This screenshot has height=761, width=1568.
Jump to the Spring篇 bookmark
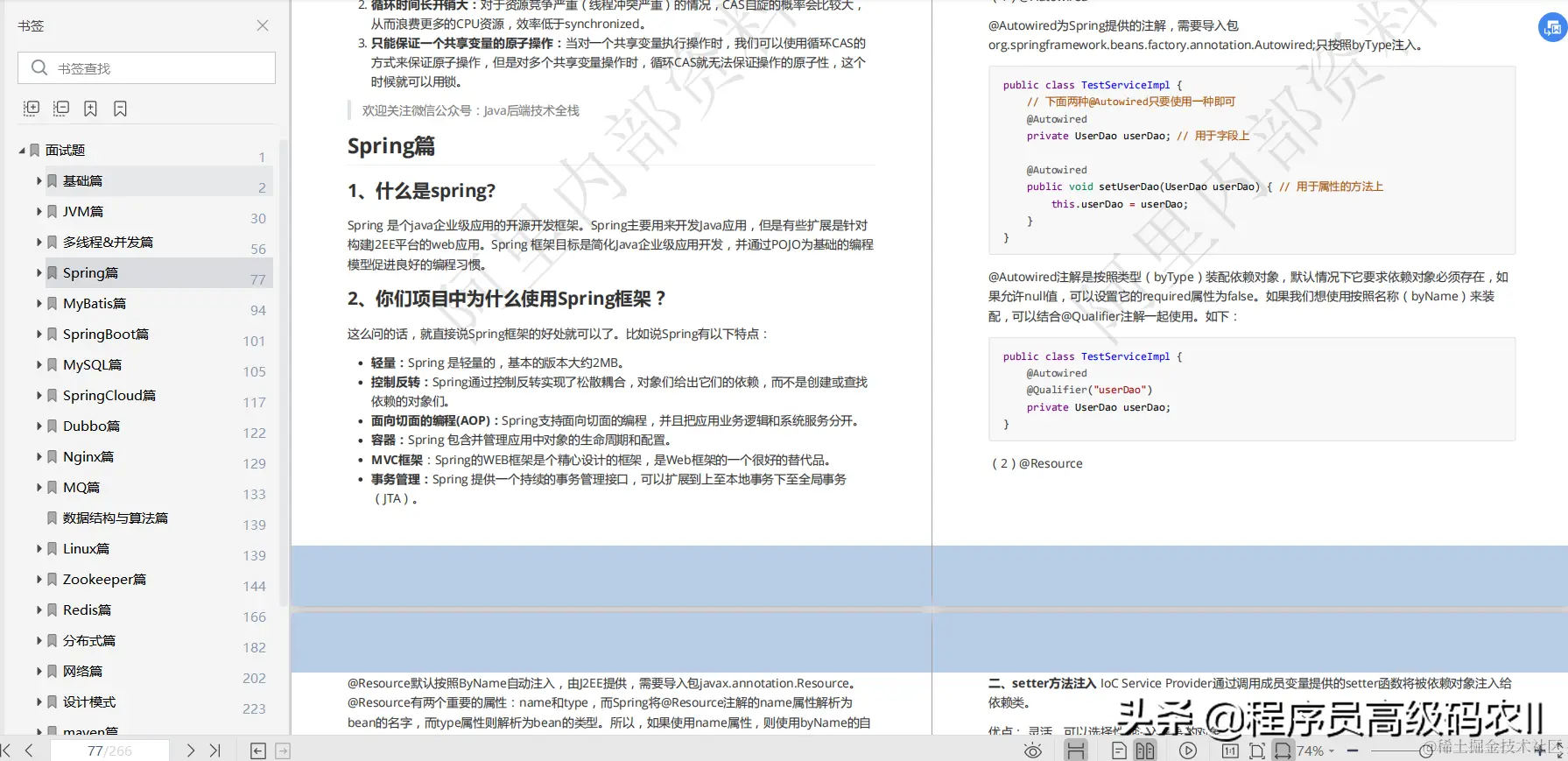click(90, 273)
